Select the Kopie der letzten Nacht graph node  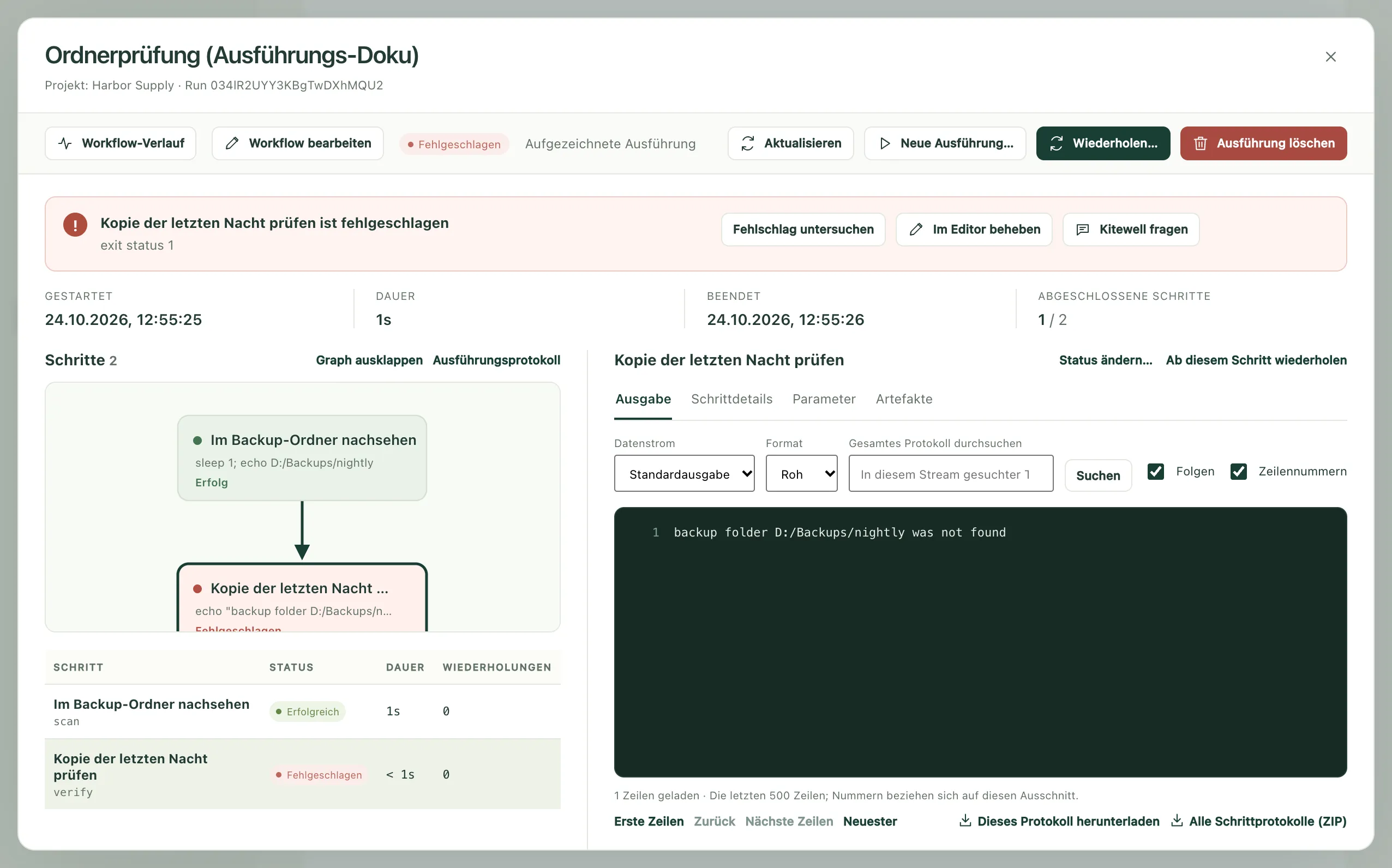point(302,597)
